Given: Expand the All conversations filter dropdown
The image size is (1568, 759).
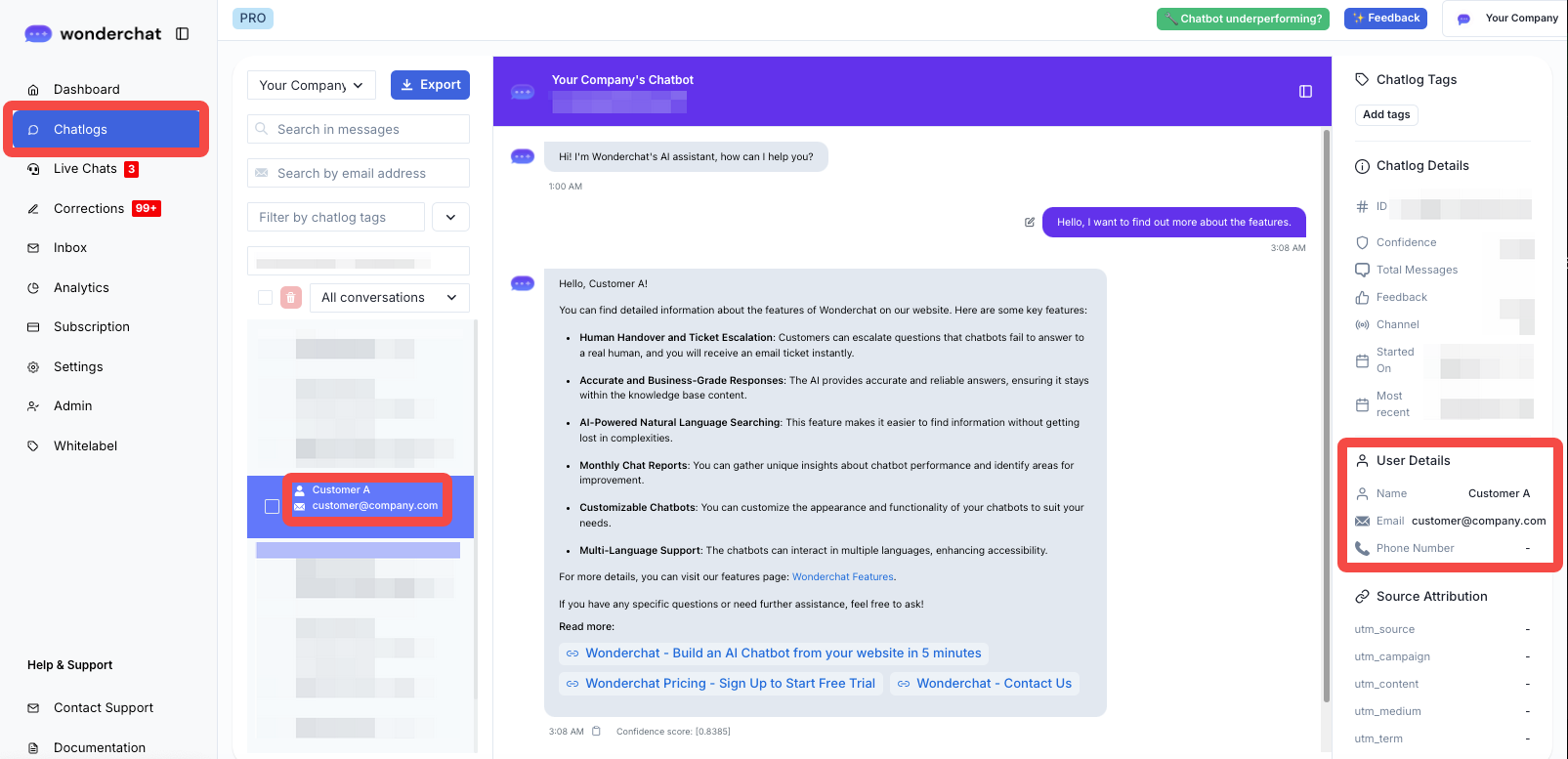Looking at the screenshot, I should coord(389,298).
